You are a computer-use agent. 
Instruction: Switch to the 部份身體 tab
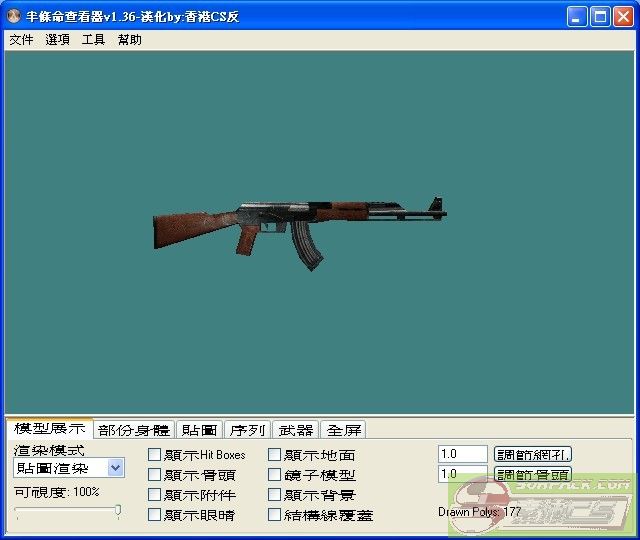(134, 430)
